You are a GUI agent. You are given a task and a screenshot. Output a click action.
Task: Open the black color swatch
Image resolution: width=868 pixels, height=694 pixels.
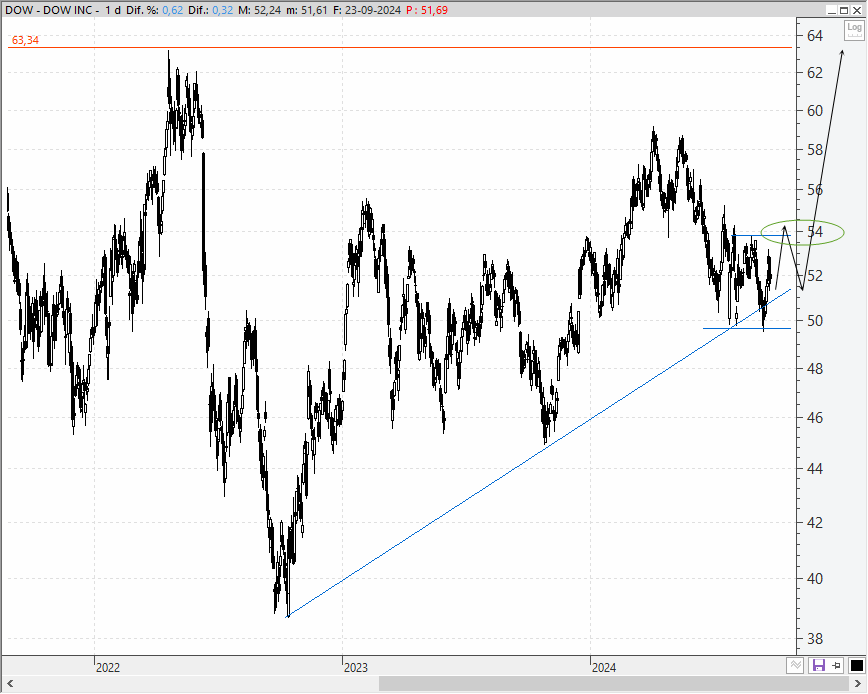tap(856, 665)
